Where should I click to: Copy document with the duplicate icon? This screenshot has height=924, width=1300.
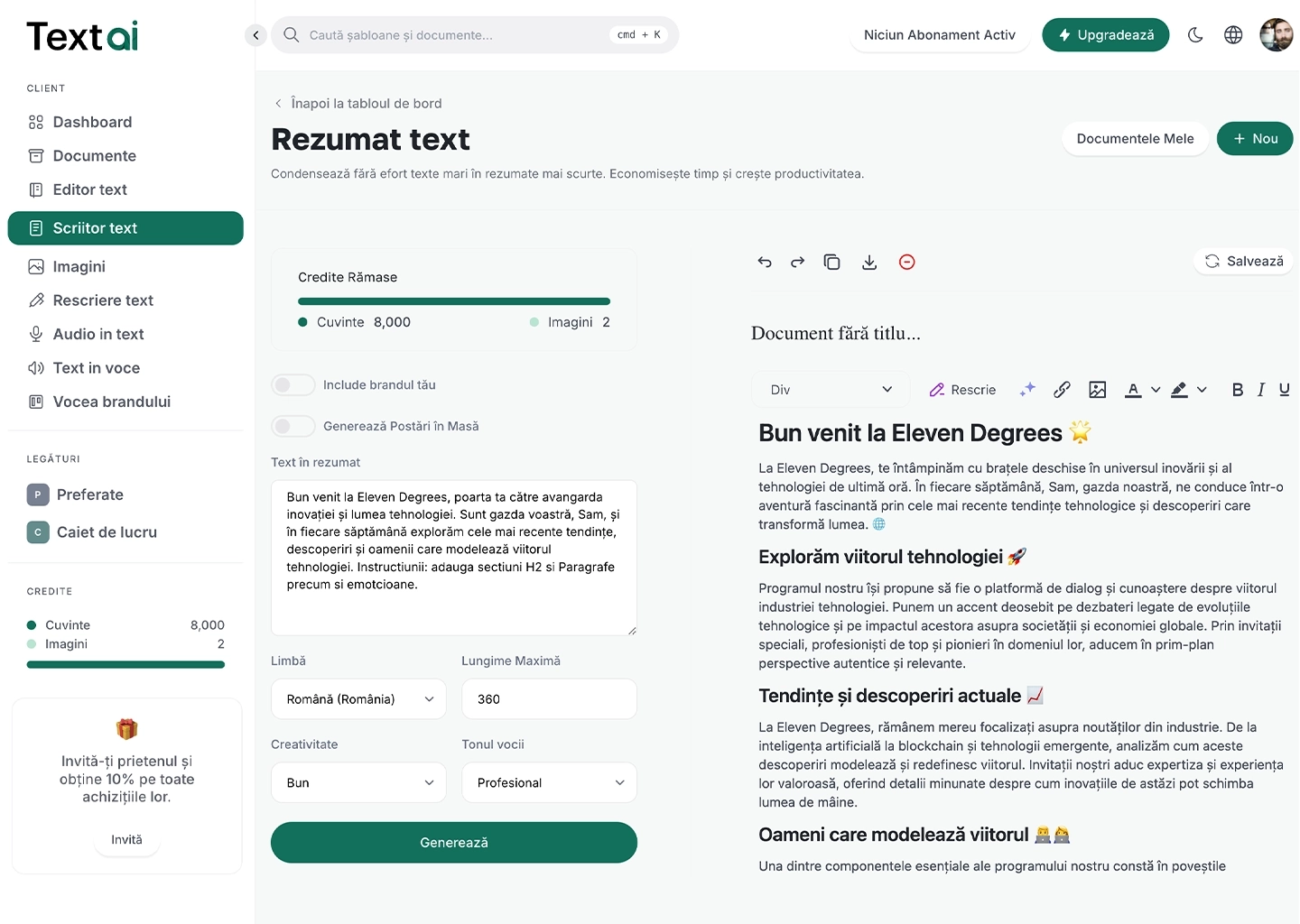pyautogui.click(x=831, y=262)
